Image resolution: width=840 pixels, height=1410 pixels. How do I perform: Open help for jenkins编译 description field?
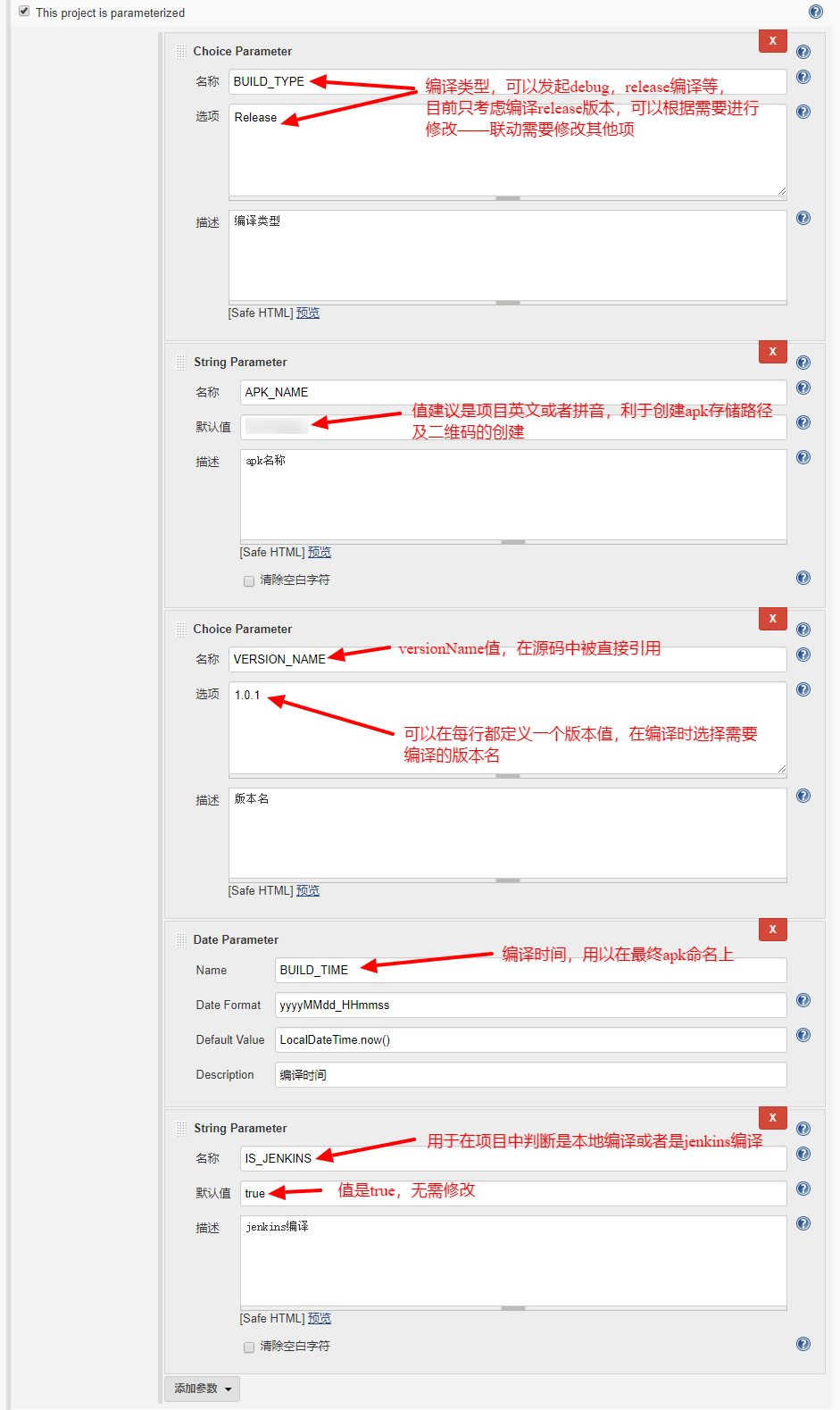(803, 1223)
